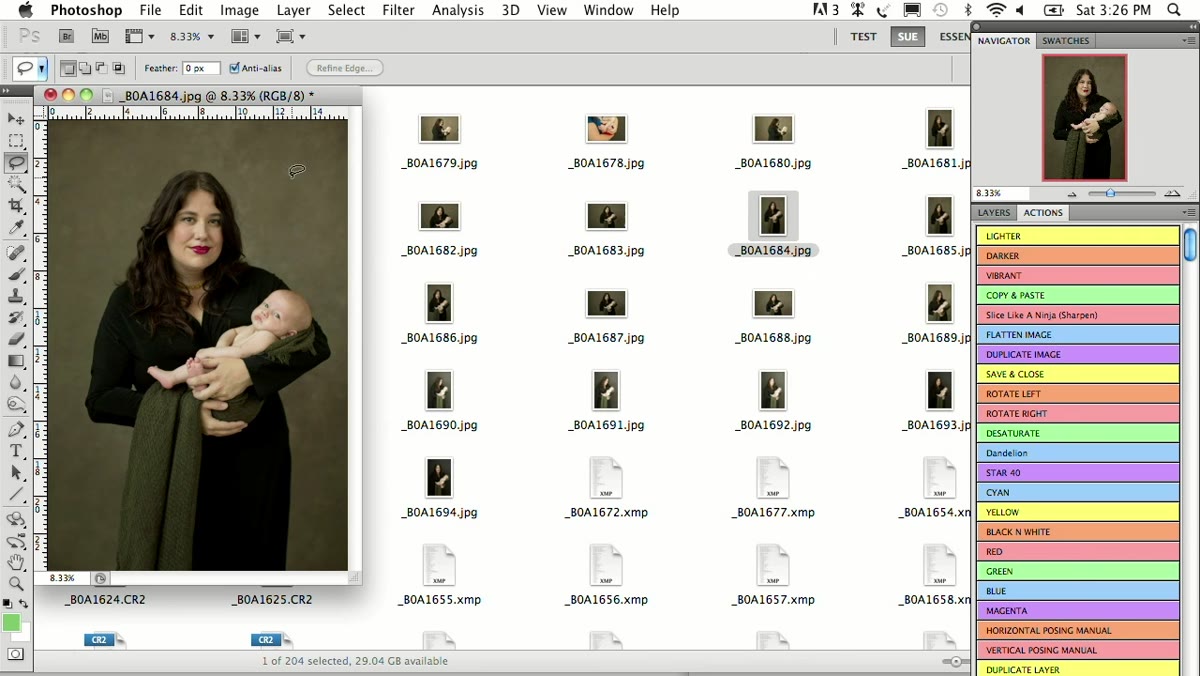Select the Line shape tool

pyautogui.click(x=16, y=494)
